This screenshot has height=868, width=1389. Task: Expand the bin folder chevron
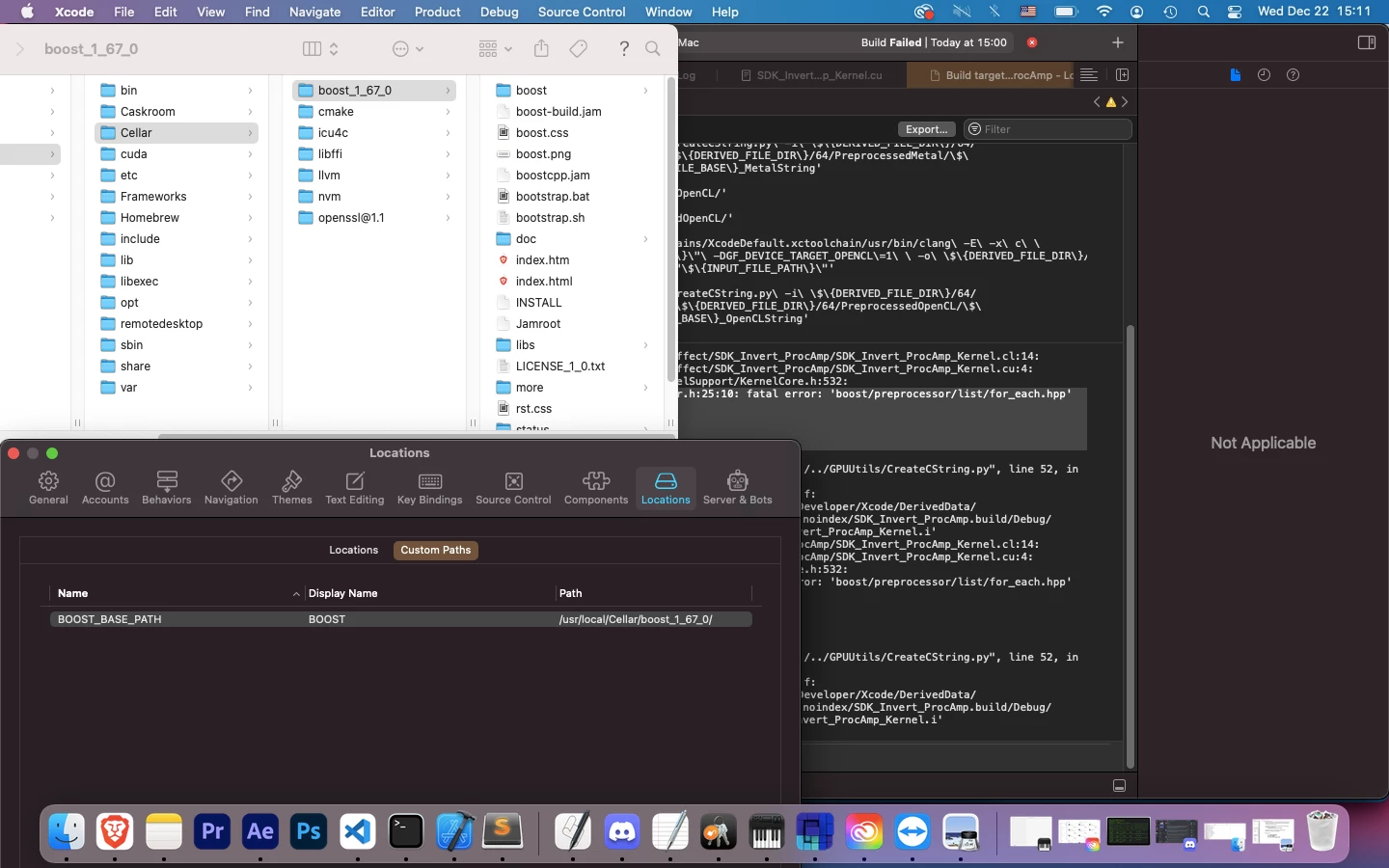pos(250,91)
